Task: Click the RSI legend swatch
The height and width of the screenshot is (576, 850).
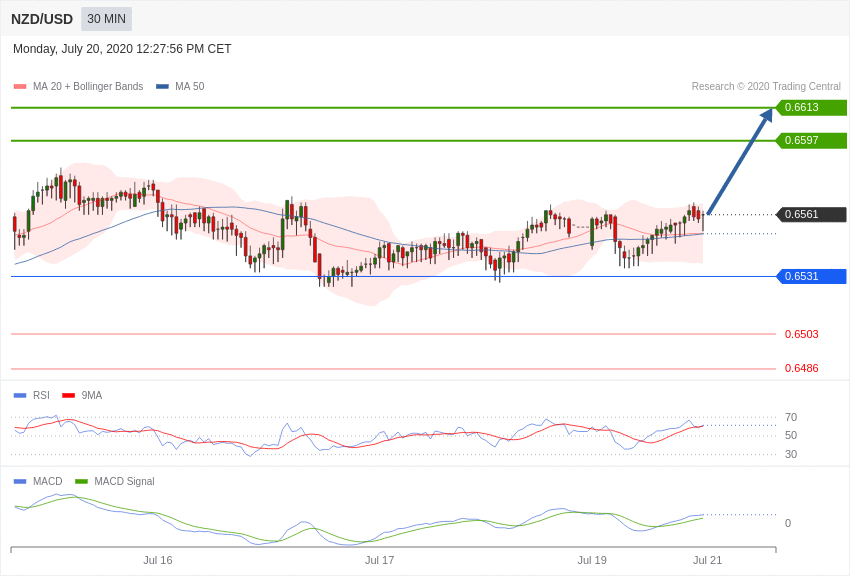Action: (x=20, y=396)
